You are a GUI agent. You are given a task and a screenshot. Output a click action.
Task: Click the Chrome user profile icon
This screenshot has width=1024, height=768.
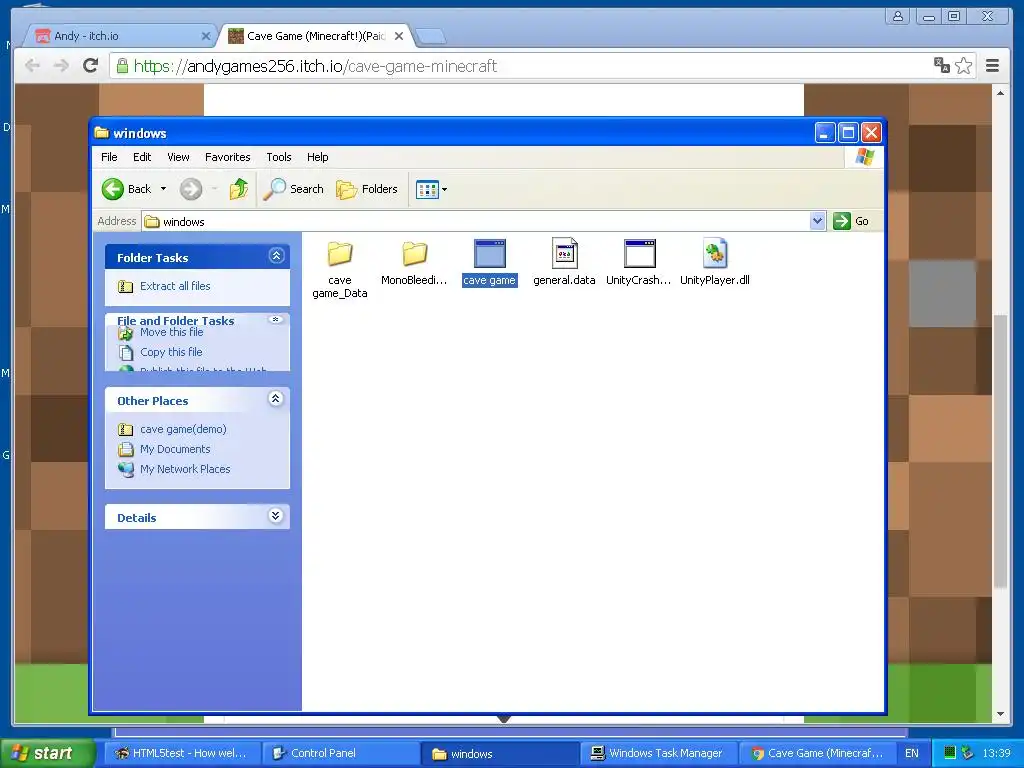[x=898, y=16]
